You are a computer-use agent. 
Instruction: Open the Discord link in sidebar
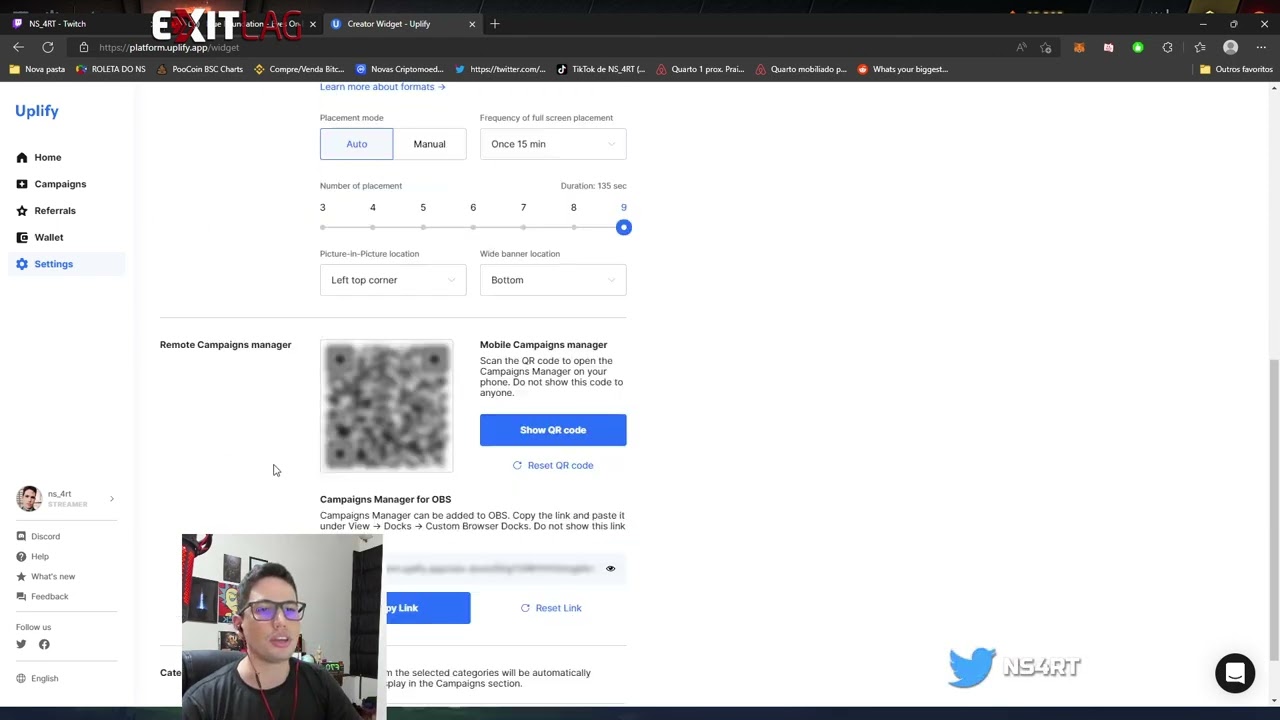pos(38,536)
